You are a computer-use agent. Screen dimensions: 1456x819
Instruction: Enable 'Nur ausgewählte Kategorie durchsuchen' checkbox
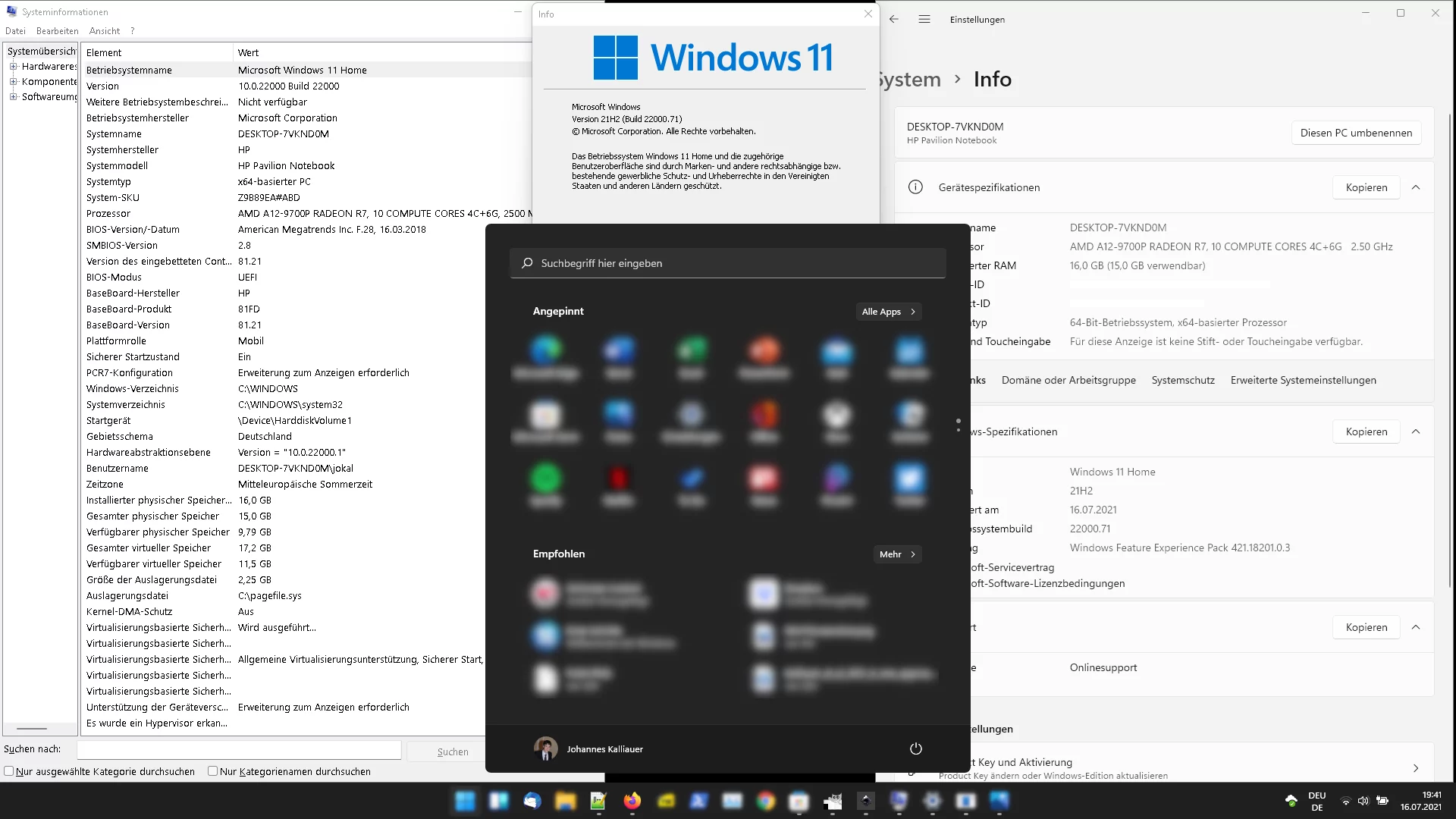(9, 771)
